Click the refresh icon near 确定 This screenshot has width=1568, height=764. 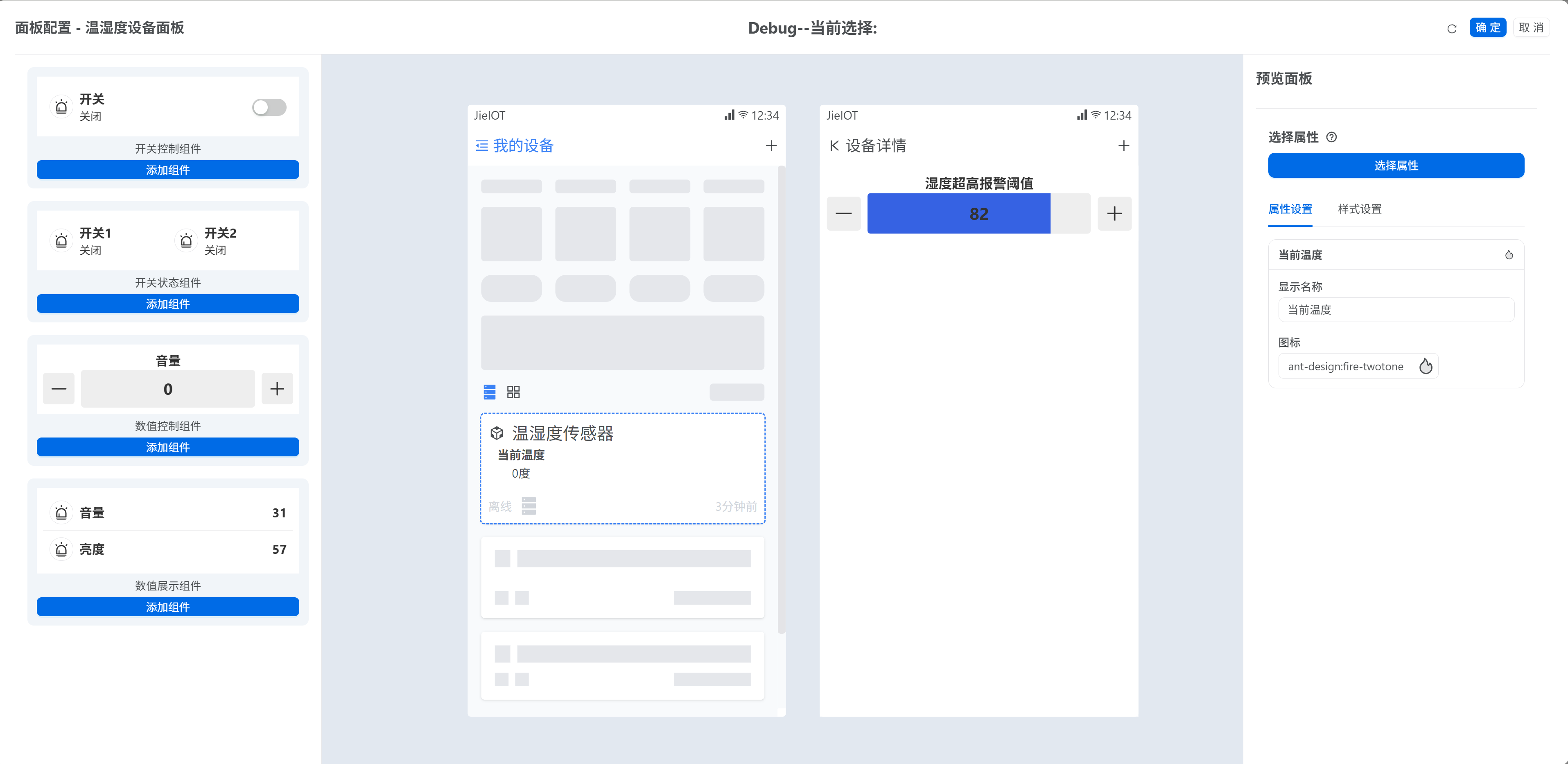1452,29
